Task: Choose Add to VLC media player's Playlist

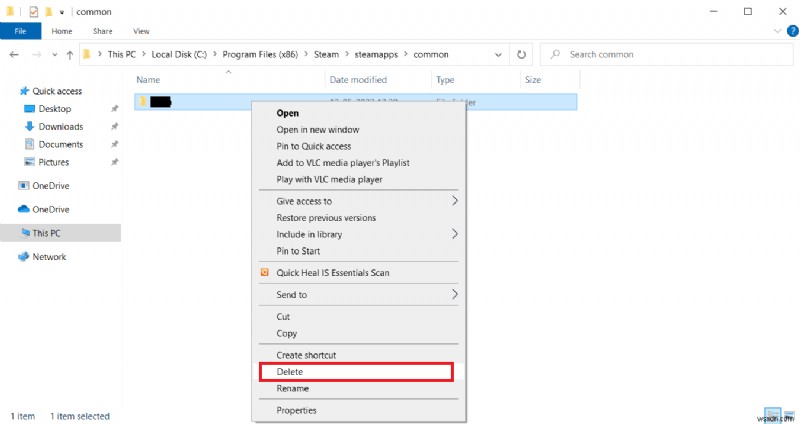Action: click(343, 163)
